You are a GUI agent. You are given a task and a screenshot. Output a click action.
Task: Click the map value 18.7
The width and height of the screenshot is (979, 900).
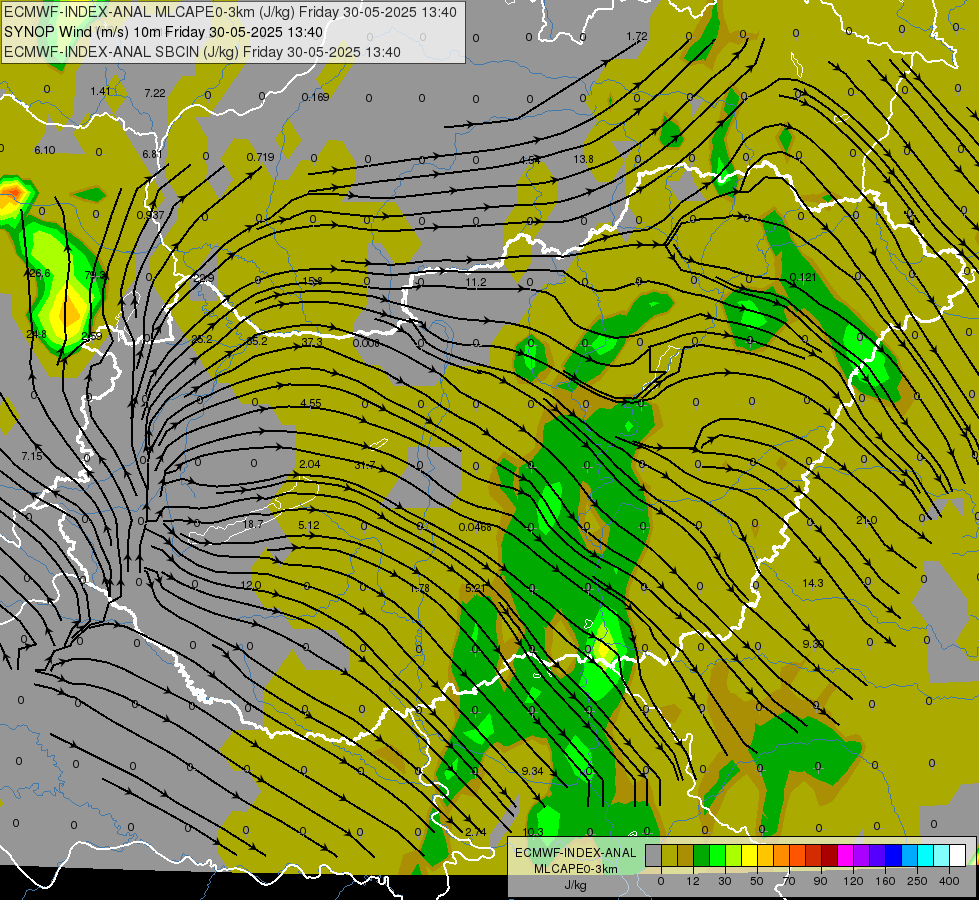point(253,524)
